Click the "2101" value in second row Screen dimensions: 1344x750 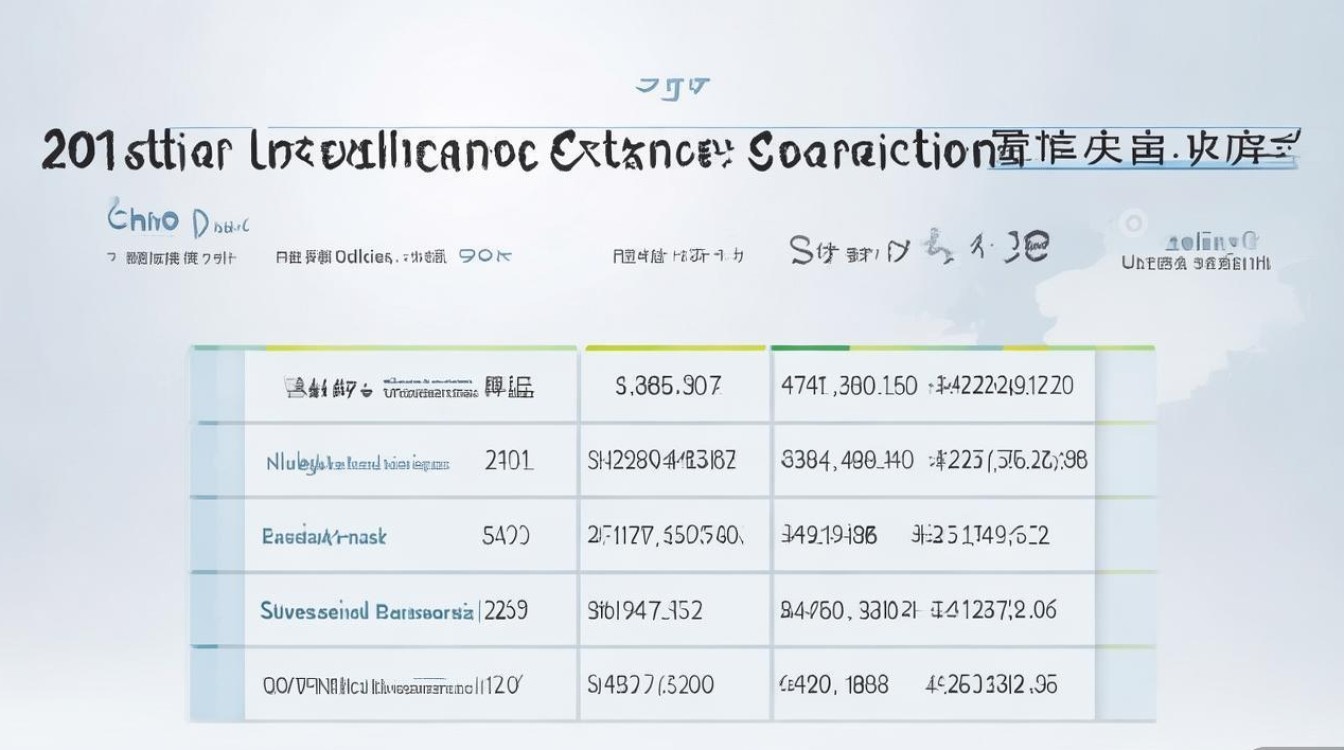pyautogui.click(x=508, y=461)
